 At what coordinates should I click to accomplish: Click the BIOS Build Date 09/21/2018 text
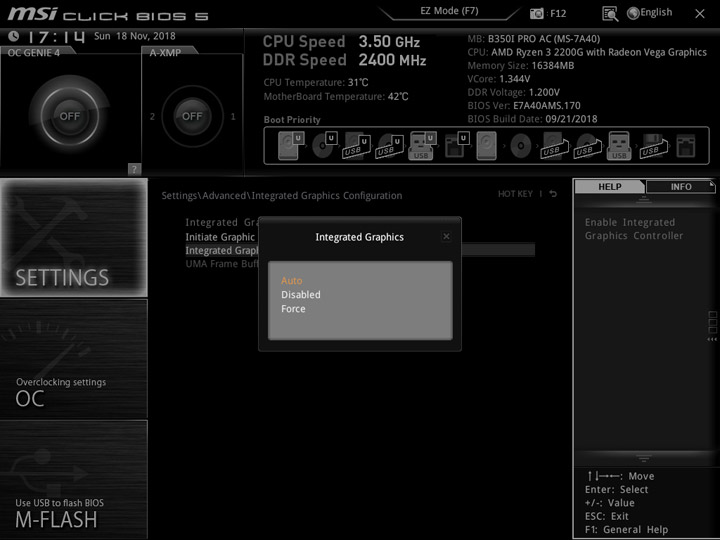(x=532, y=119)
